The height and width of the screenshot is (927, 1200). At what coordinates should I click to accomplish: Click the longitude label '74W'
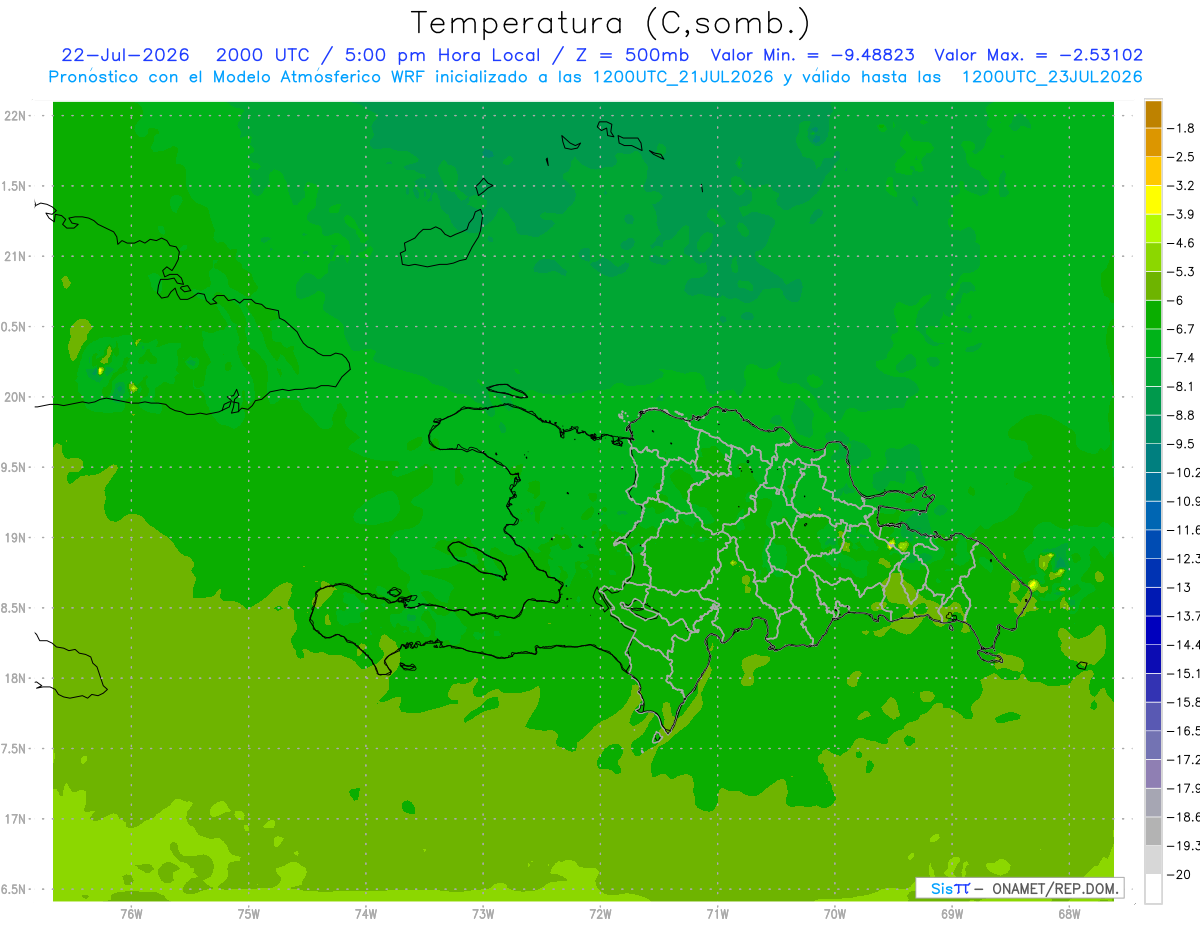[x=366, y=914]
